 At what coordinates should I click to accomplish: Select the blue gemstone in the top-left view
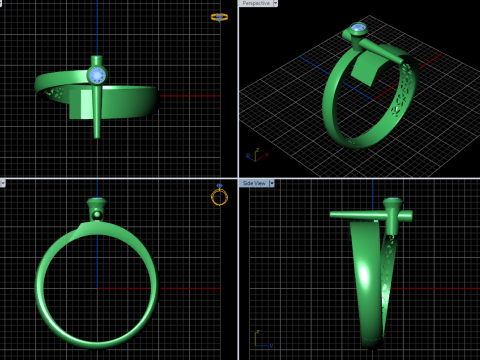coord(97,76)
